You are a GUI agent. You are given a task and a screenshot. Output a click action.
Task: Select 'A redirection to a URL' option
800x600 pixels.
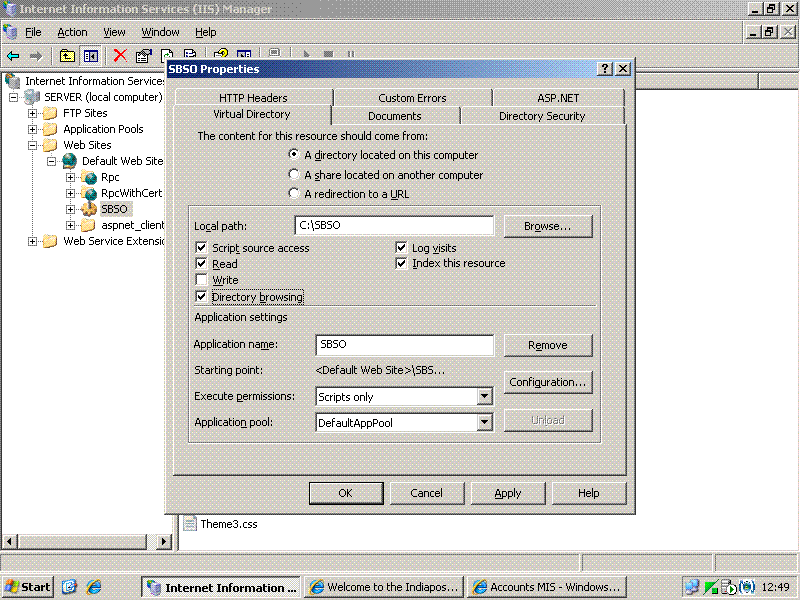pyautogui.click(x=293, y=193)
